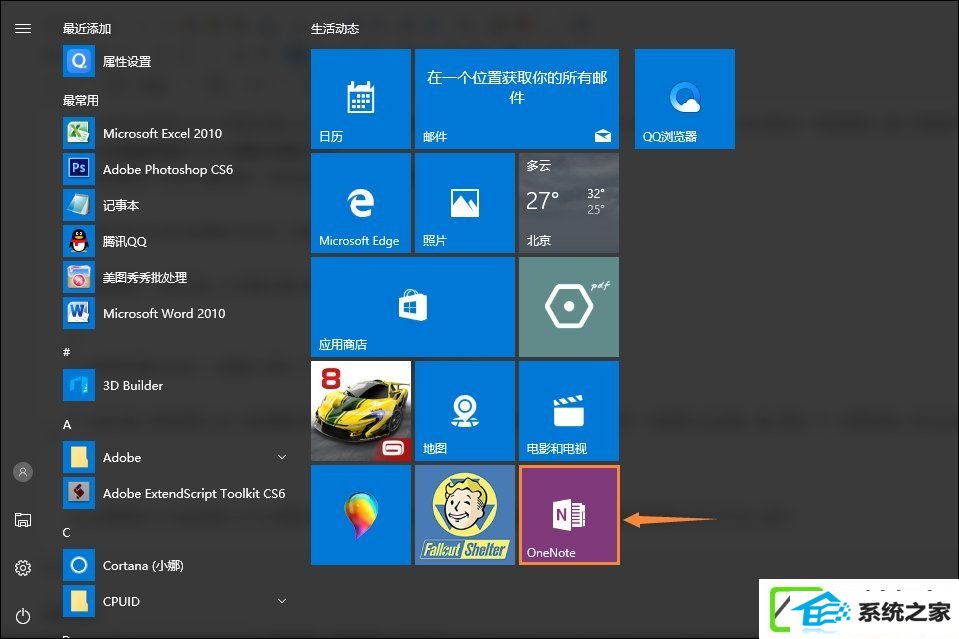Open the pdf hexagon tile
959x639 pixels.
coord(569,307)
